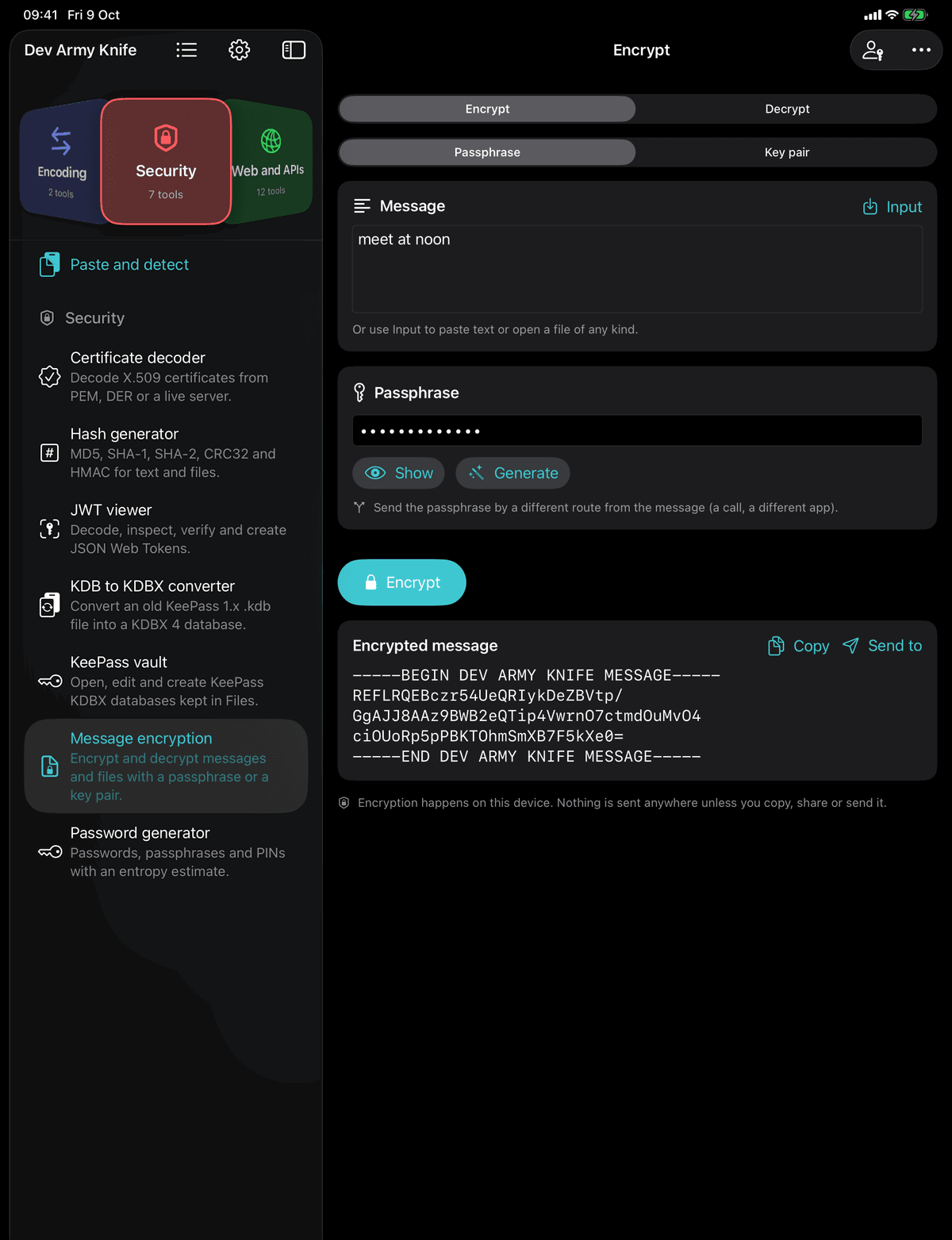Open the tool list icon in the sidebar header
The image size is (952, 1240).
pos(186,50)
